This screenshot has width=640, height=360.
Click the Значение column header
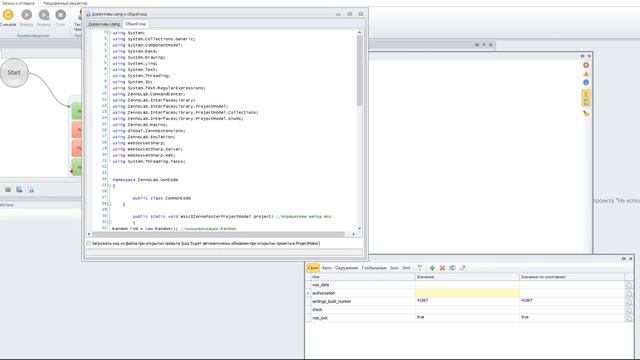[x=467, y=277]
